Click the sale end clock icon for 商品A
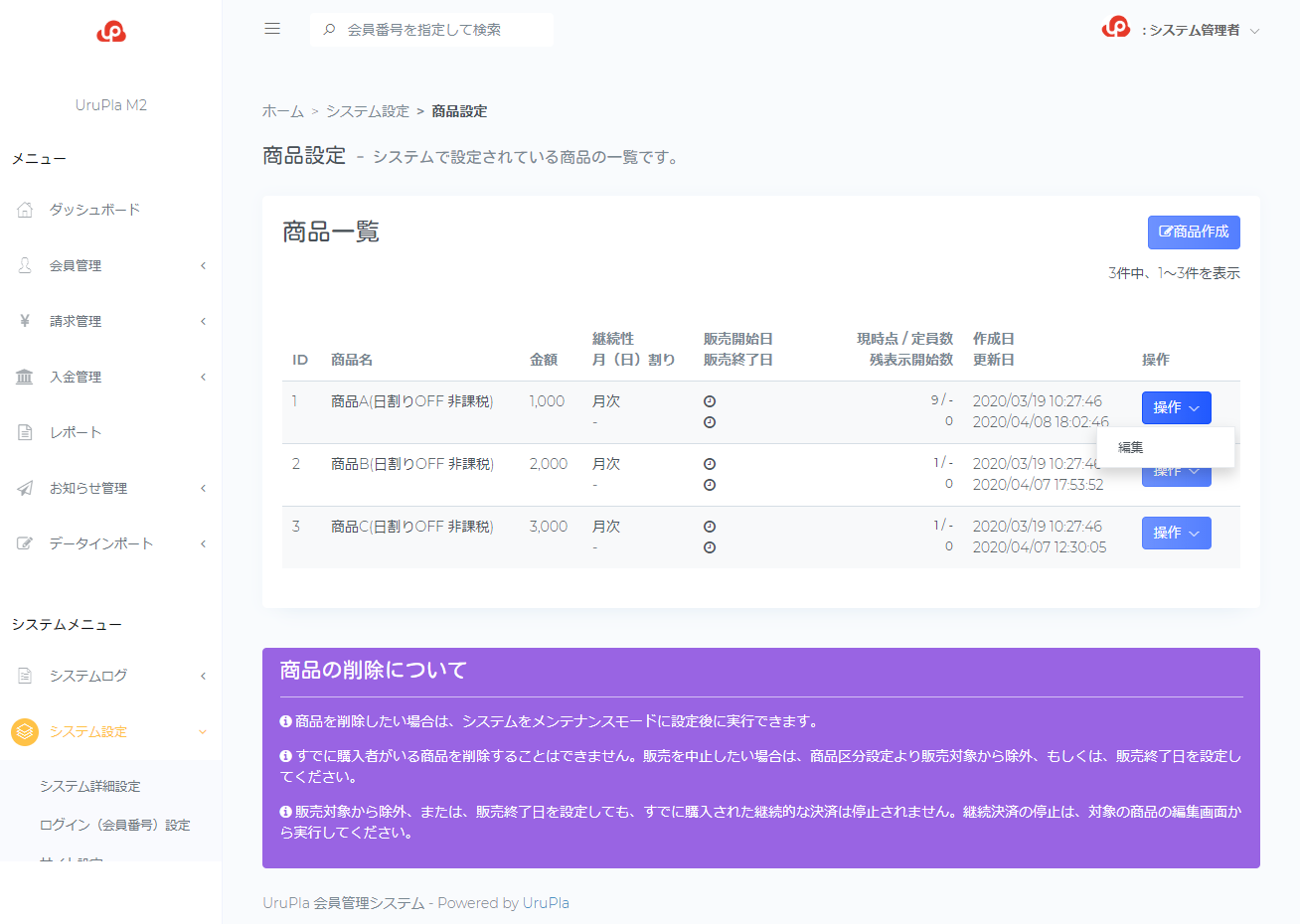The height and width of the screenshot is (924, 1300). [710, 422]
